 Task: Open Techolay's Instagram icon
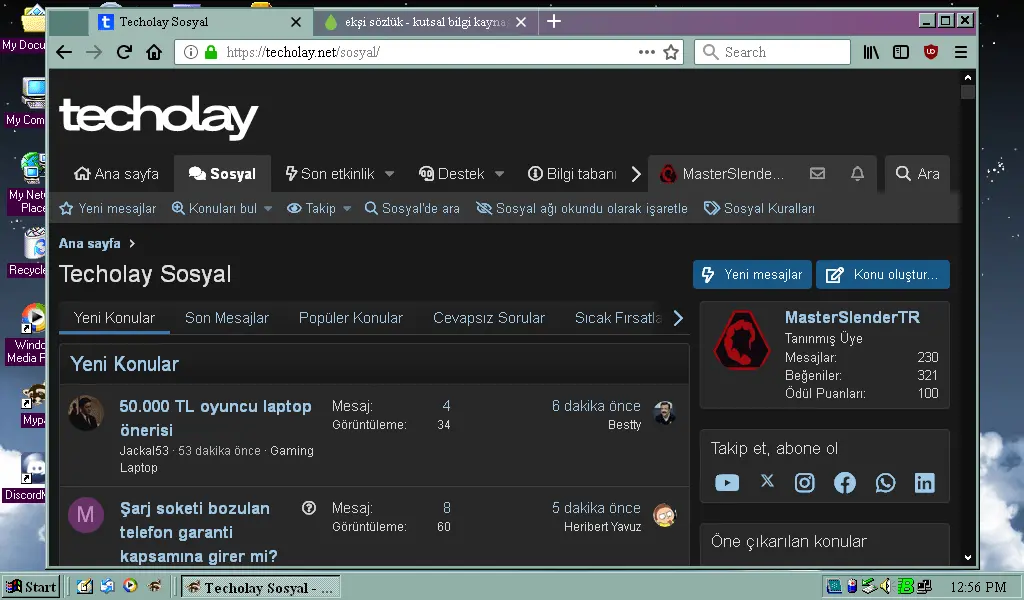point(805,483)
